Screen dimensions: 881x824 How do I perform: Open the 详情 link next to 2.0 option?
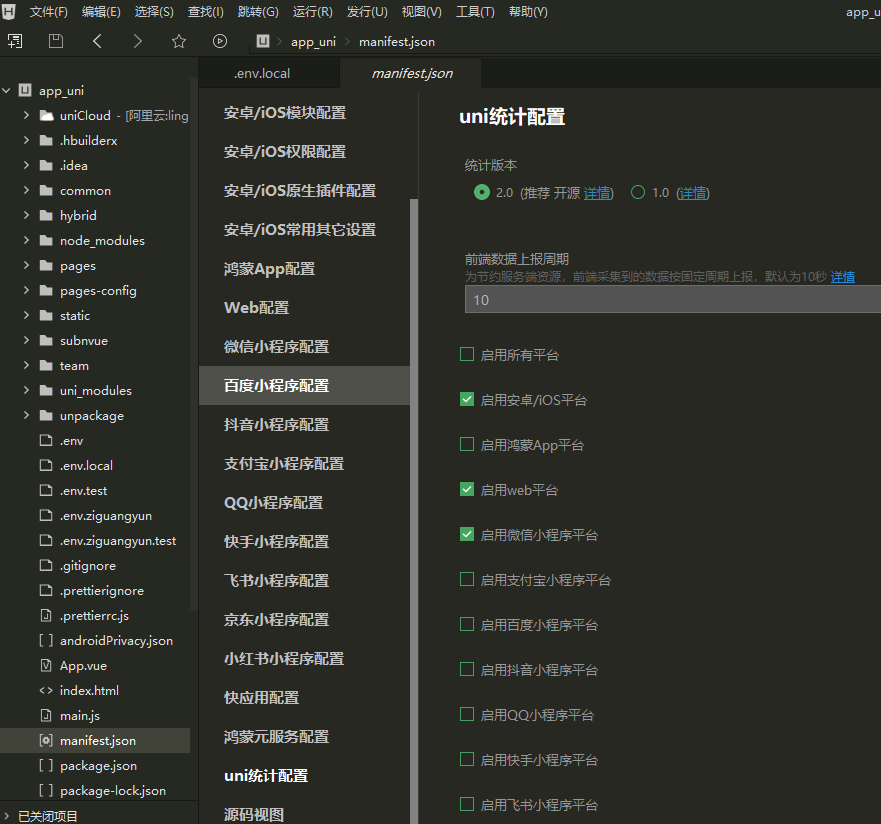pos(598,193)
